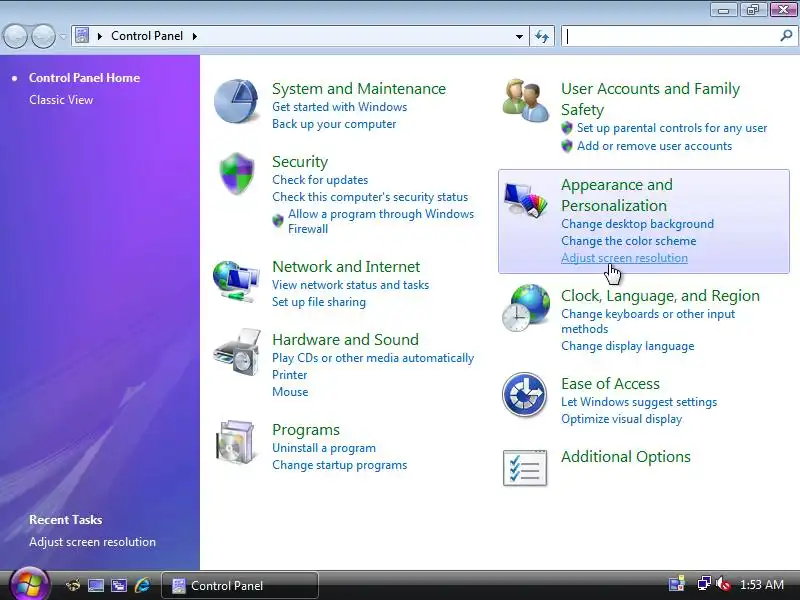The width and height of the screenshot is (800, 600).
Task: Open the Programs software box icon
Action: 236,442
